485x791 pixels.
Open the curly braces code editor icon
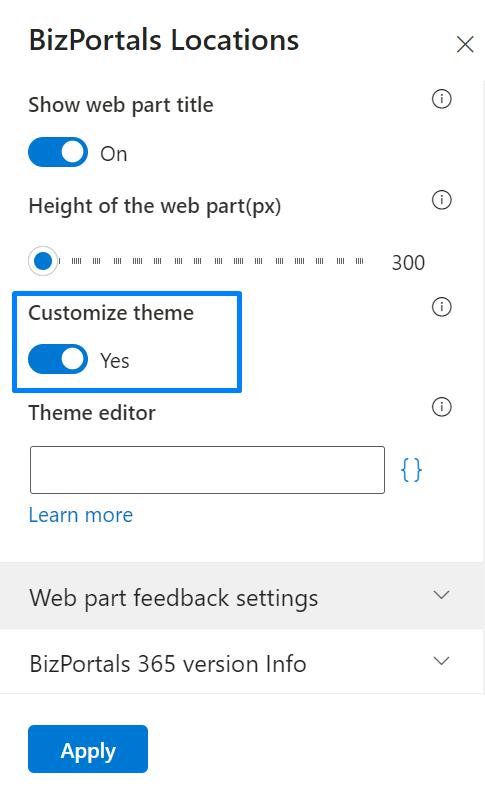411,470
